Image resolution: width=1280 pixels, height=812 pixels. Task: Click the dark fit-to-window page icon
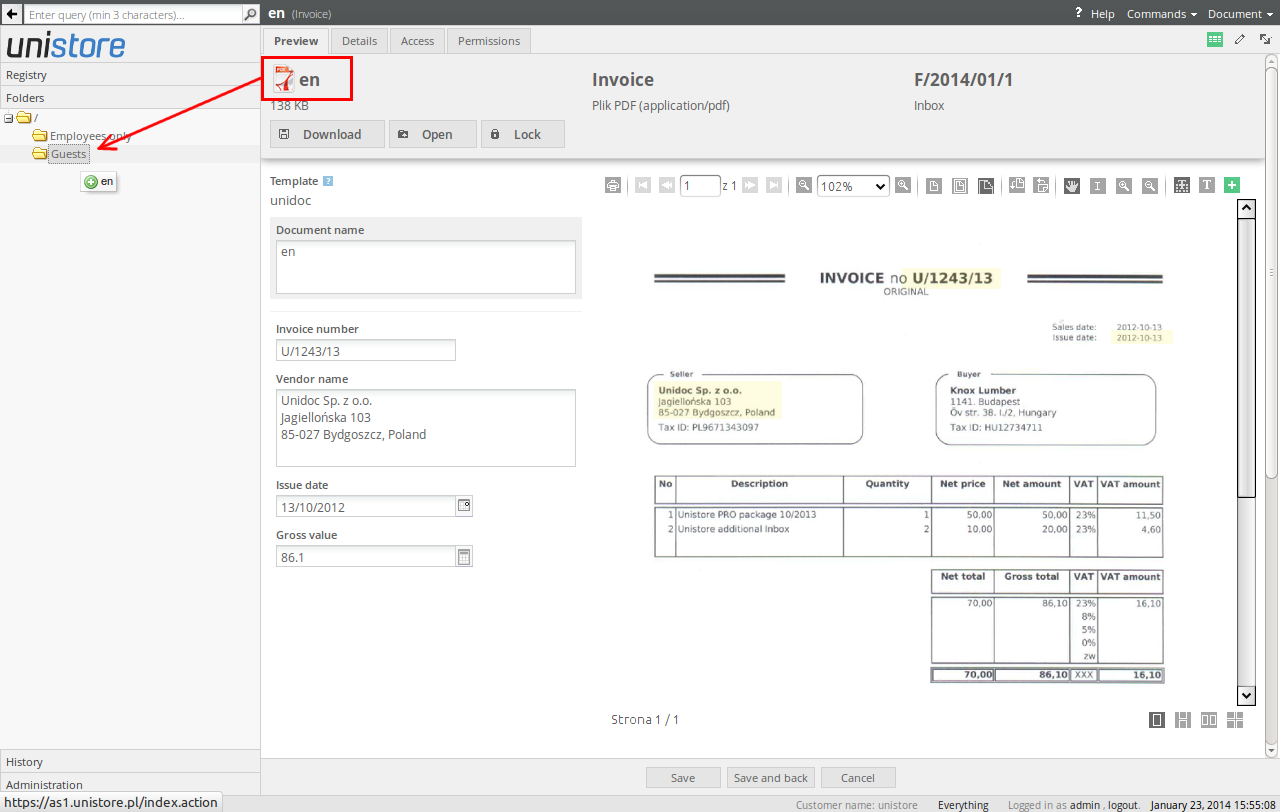[x=986, y=185]
